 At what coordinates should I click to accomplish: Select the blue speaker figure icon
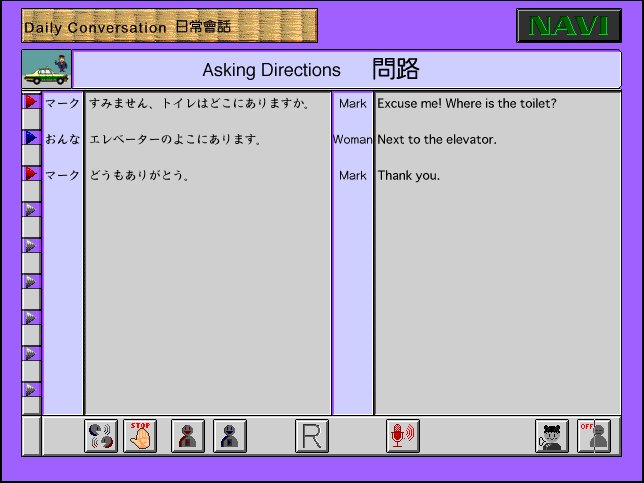coord(230,436)
